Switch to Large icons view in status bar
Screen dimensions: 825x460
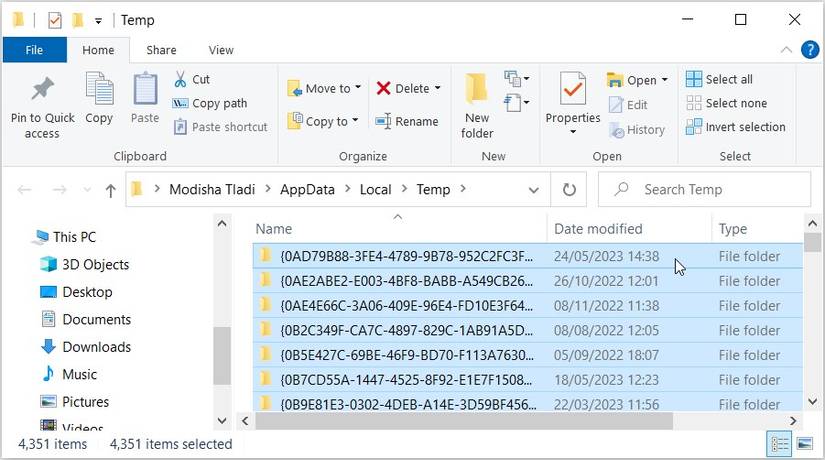[805, 444]
